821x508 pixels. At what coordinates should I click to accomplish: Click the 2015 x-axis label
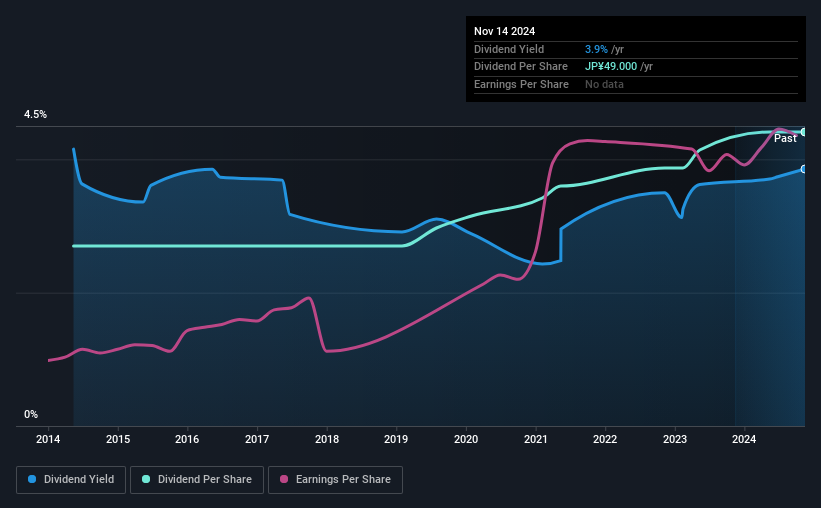118,439
